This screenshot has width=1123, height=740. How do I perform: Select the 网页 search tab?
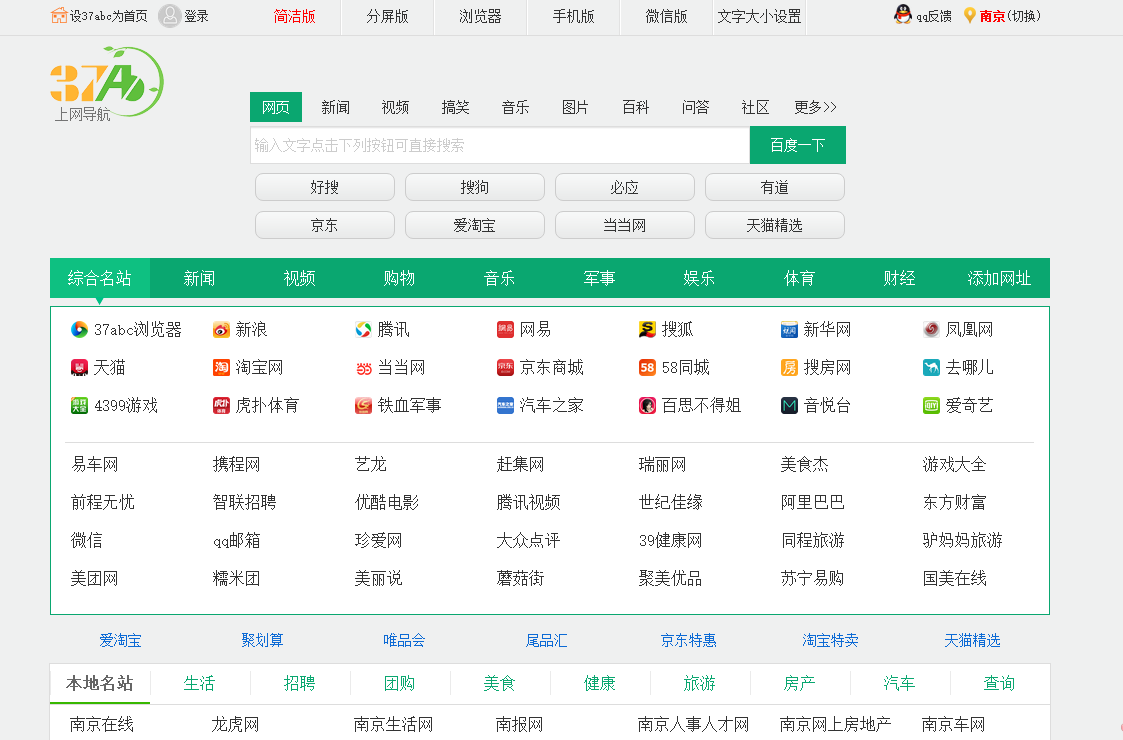point(276,107)
